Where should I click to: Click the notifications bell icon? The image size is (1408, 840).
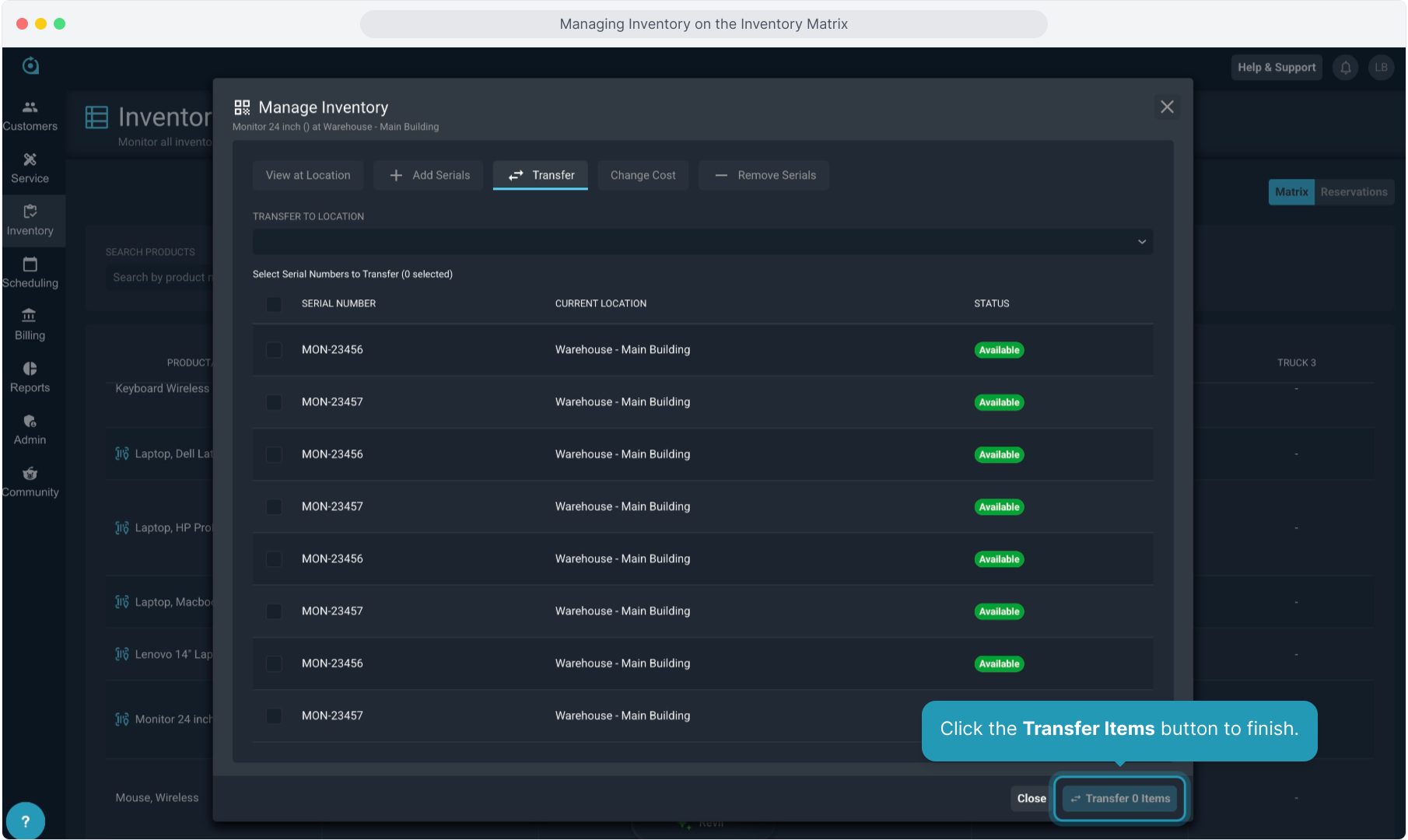(1345, 68)
